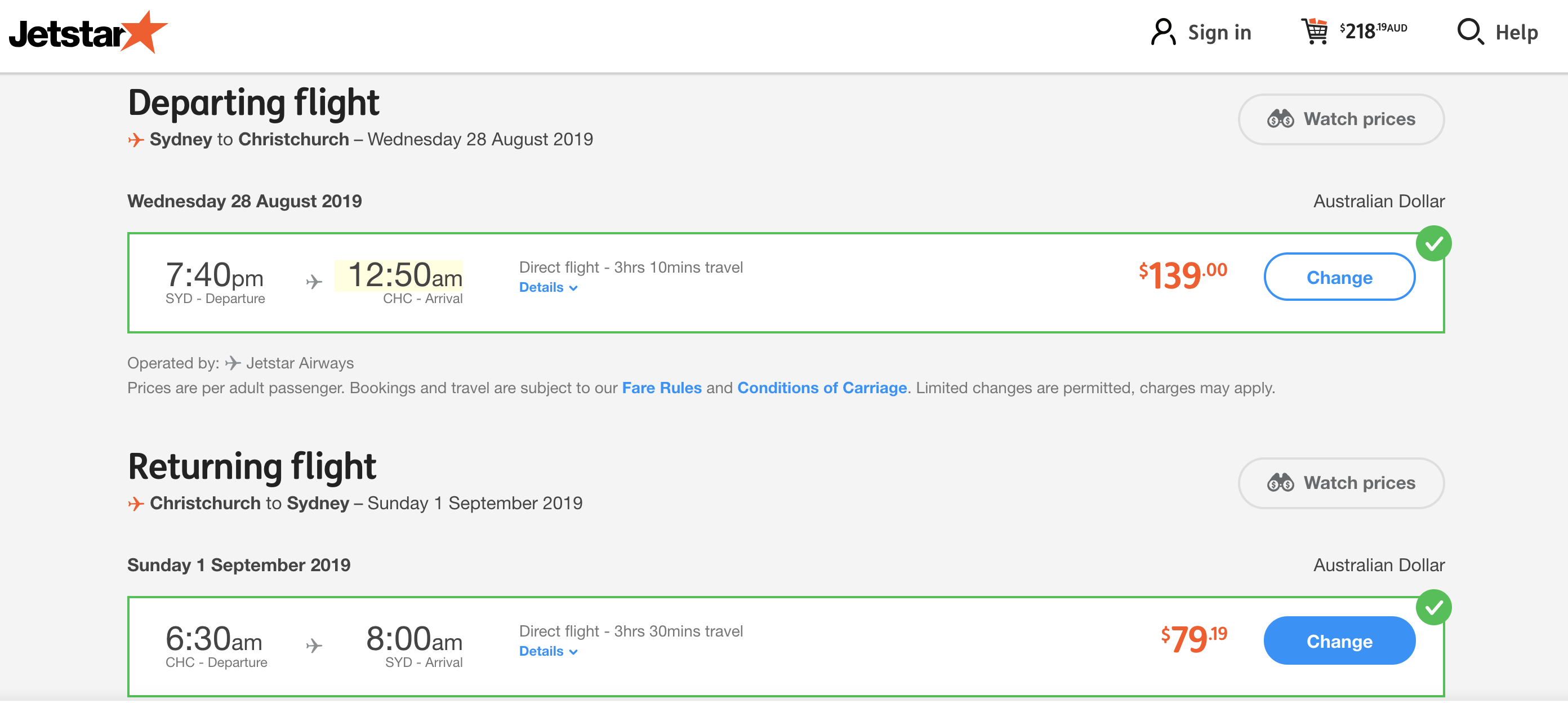The image size is (1568, 703).
Task: Click orange plane icon beside Christchurch to Sydney
Action: coord(136,505)
